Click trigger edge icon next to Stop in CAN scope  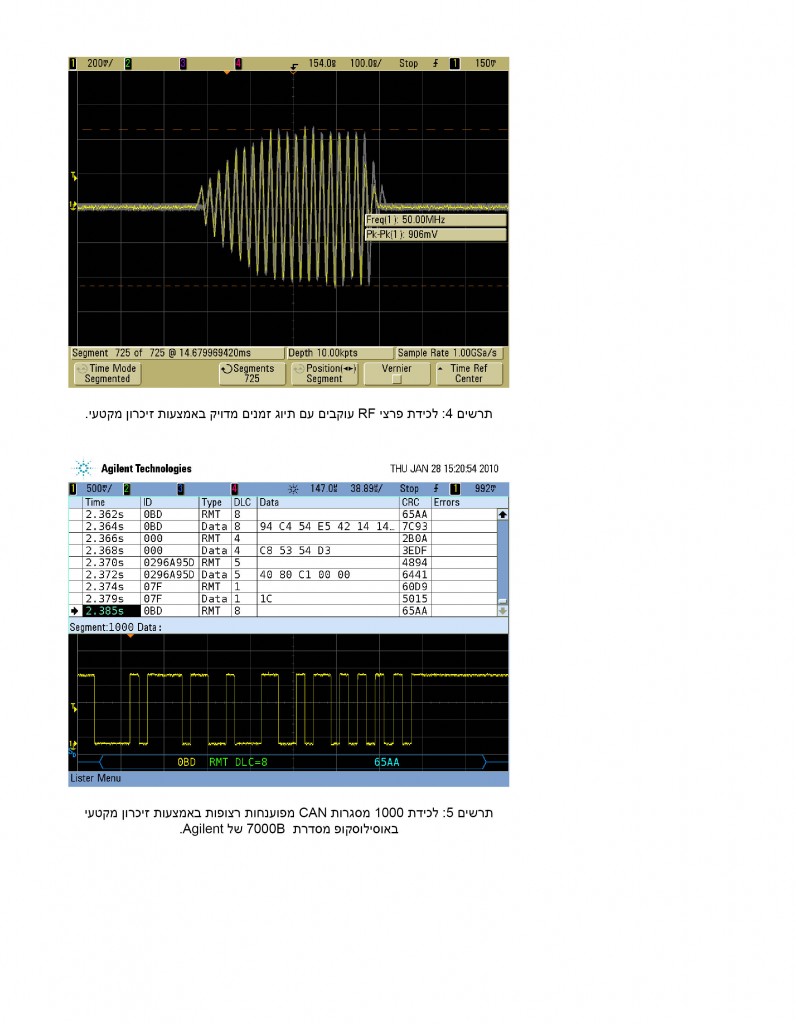point(436,488)
